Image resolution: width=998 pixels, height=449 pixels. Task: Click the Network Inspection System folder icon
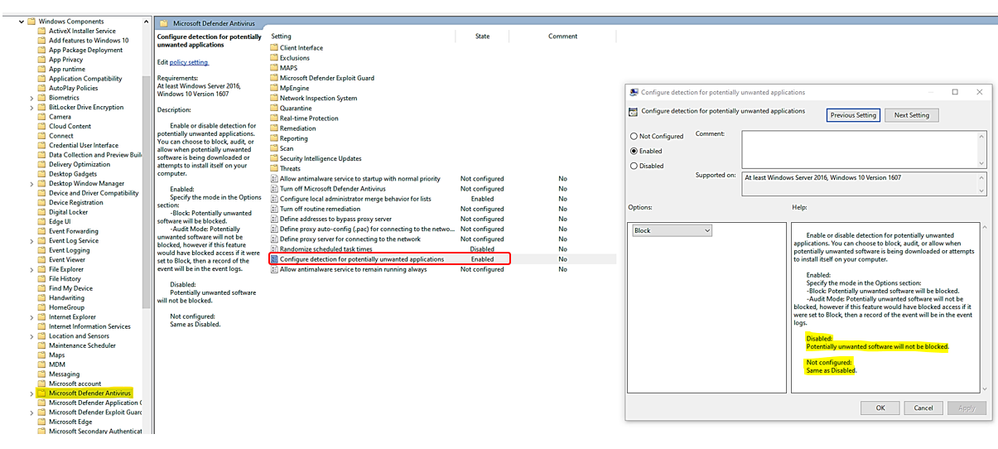point(274,98)
